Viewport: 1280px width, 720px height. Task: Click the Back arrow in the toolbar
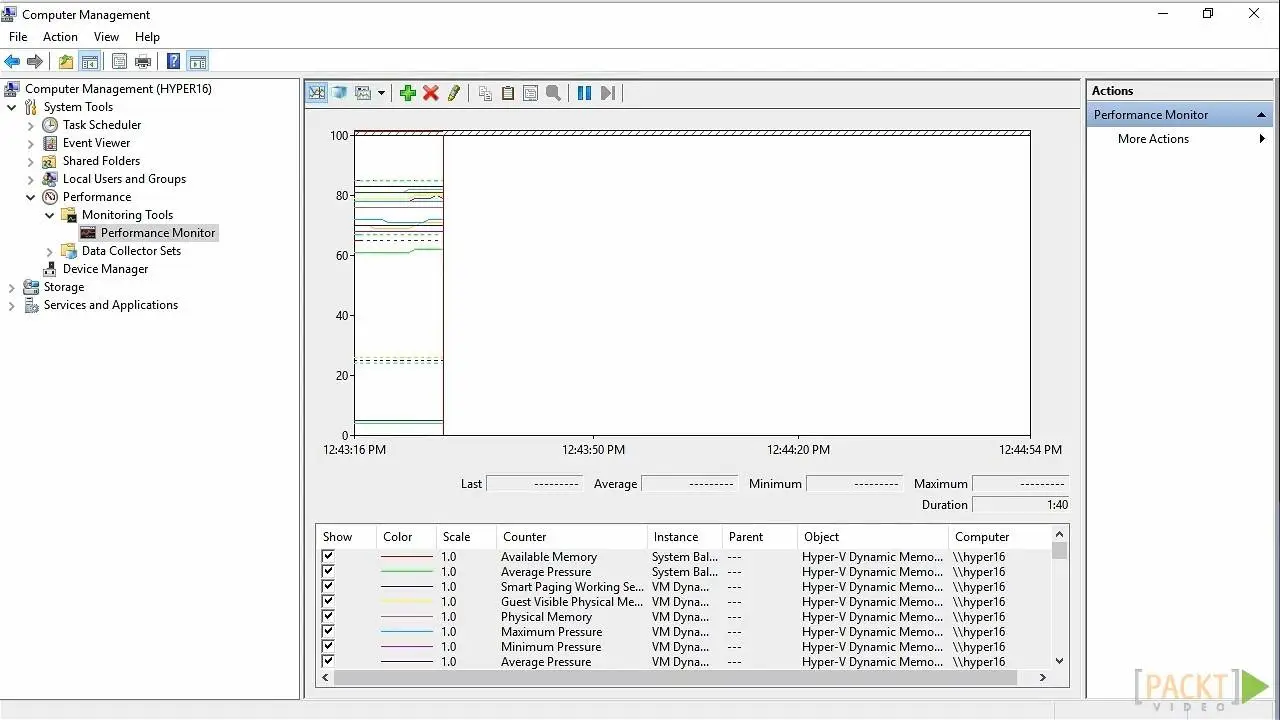pos(12,62)
